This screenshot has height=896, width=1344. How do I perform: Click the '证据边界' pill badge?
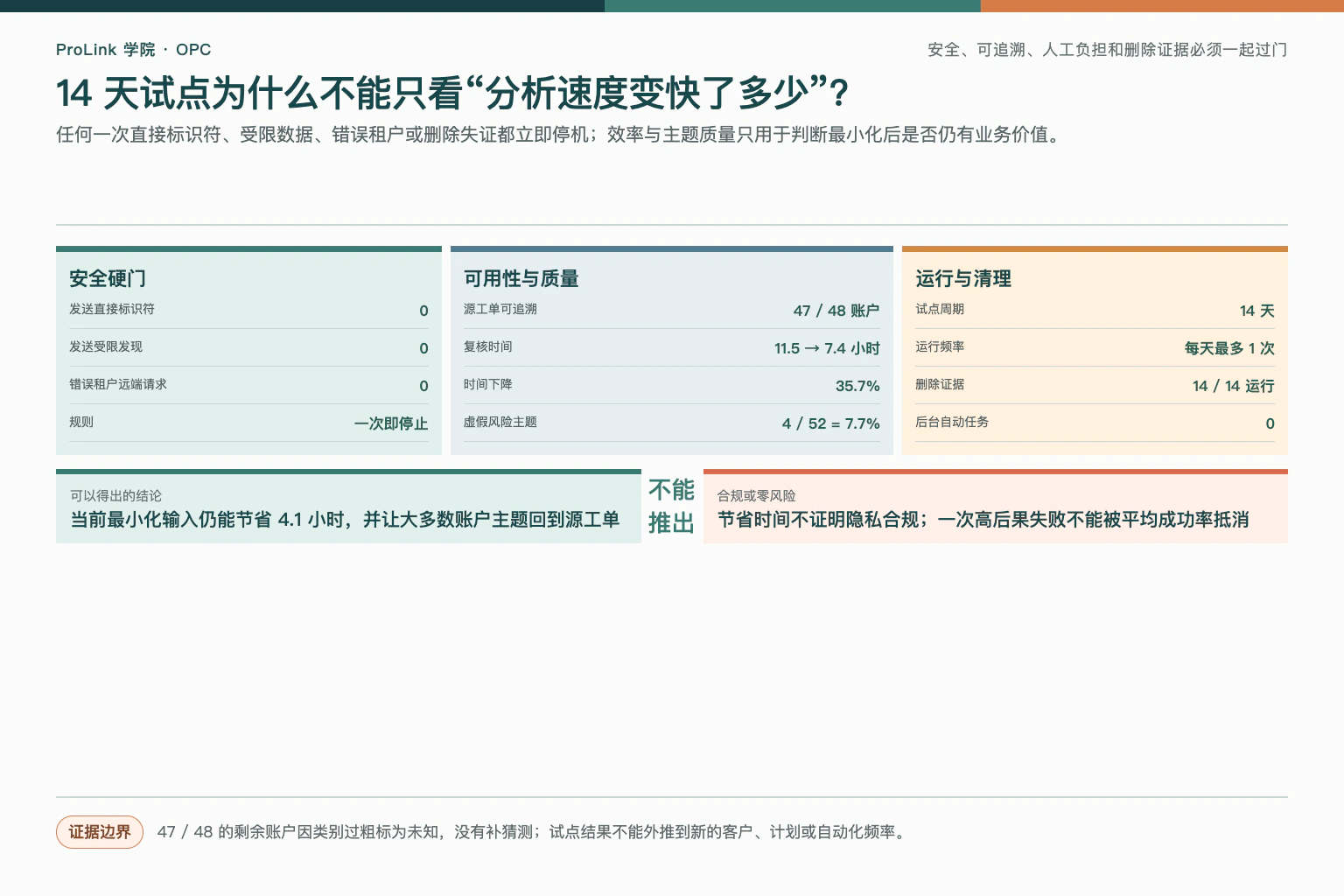[100, 832]
